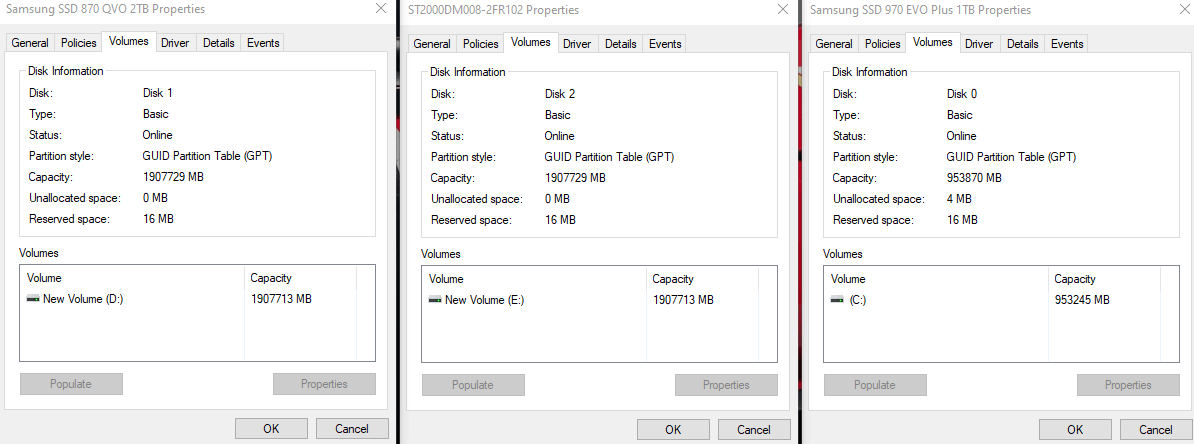Open General tab in Samsung 970 EVO window

[834, 44]
